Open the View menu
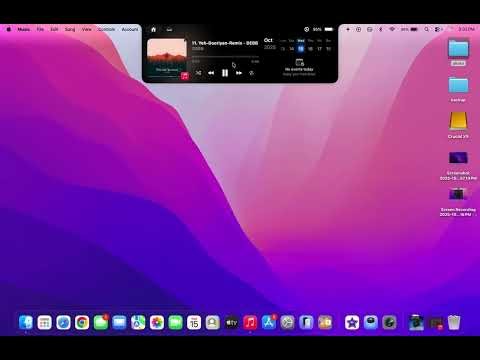The height and width of the screenshot is (360, 480). coord(87,29)
